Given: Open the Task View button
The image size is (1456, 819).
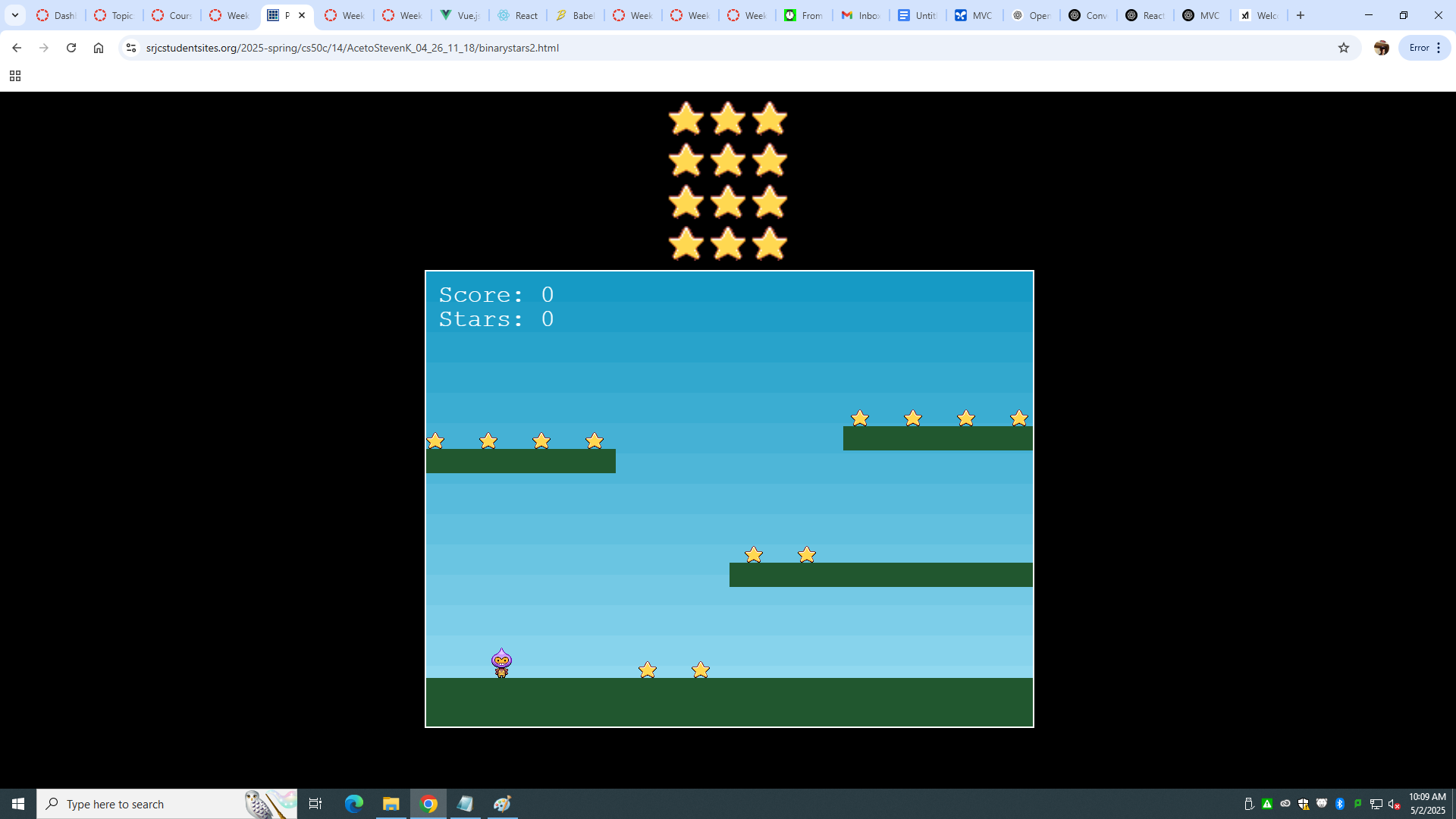Looking at the screenshot, I should (x=315, y=804).
